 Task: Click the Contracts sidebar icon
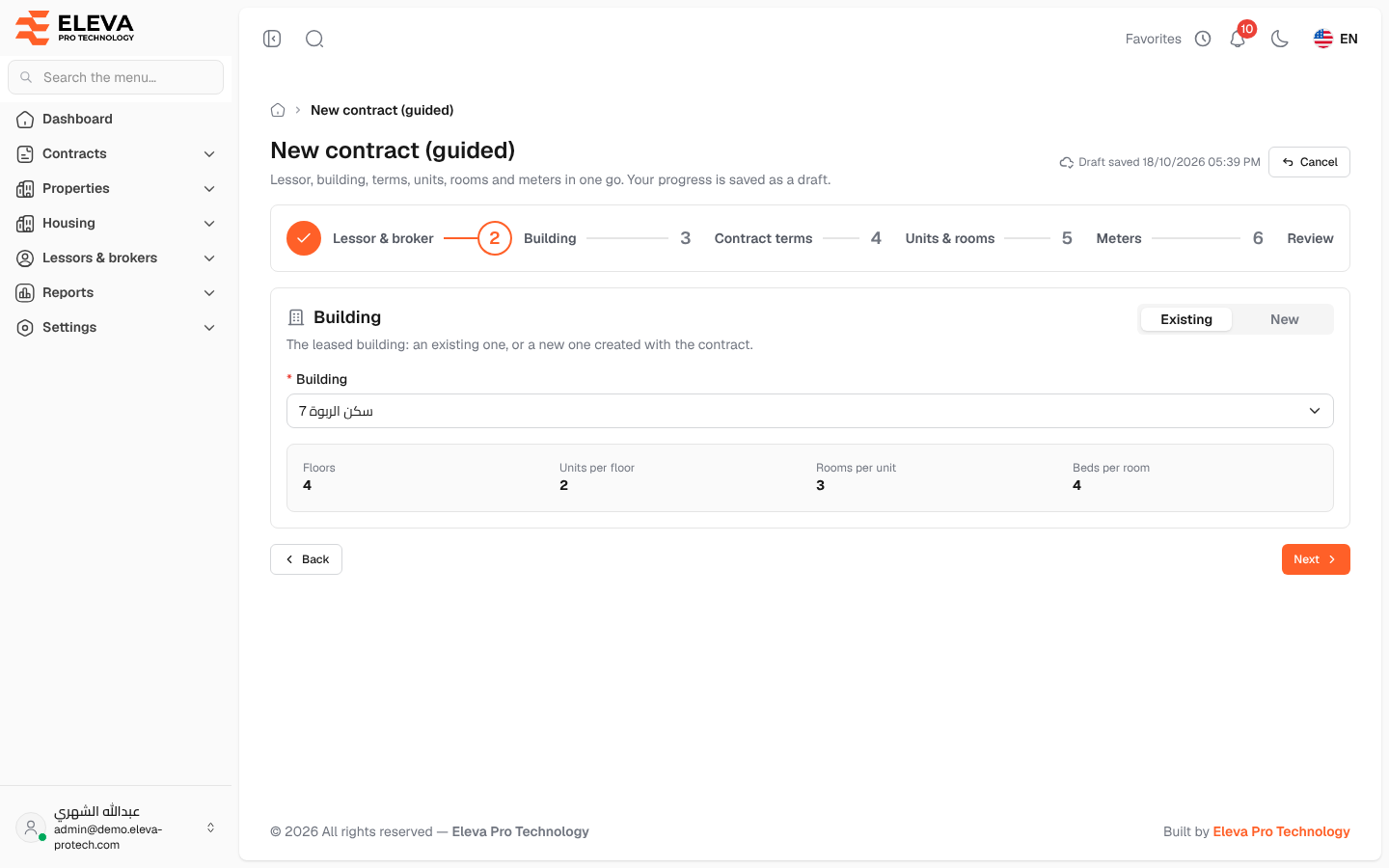pos(25,154)
